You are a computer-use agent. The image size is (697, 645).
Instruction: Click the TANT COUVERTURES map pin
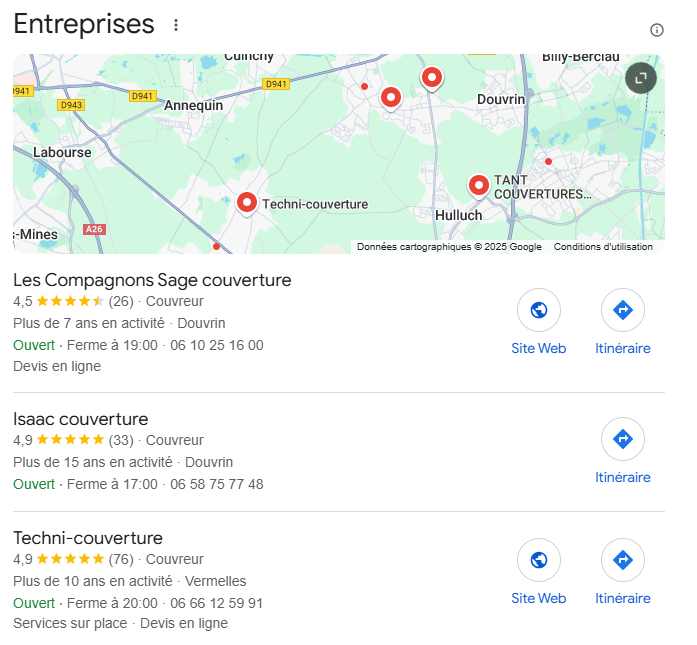478,185
